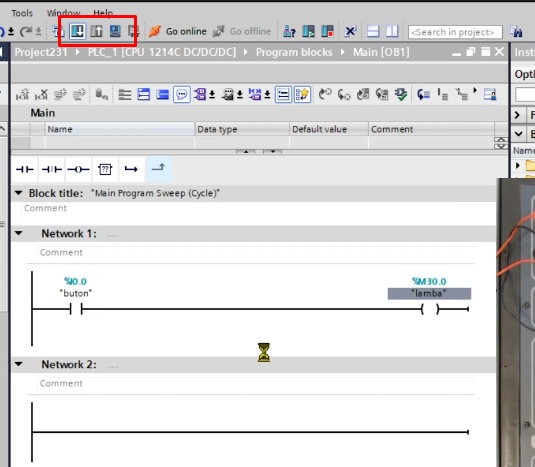535x467 pixels.
Task: Click the Default value column header
Action: pos(329,129)
